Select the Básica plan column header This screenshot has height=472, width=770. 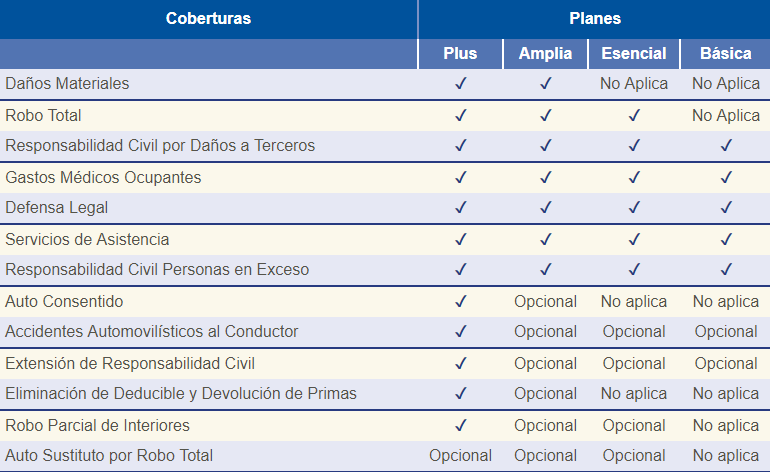pyautogui.click(x=726, y=53)
